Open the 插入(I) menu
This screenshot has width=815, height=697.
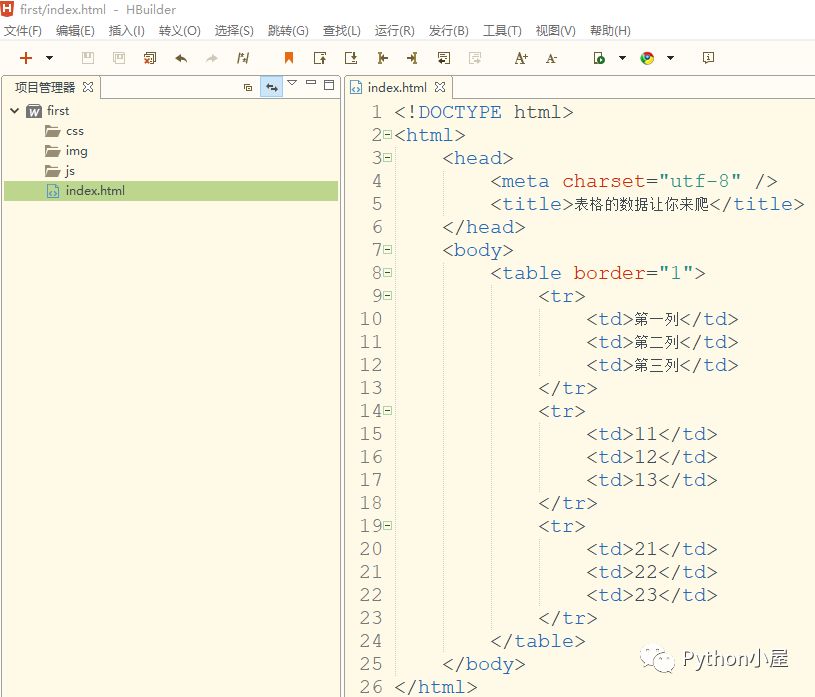click(127, 31)
